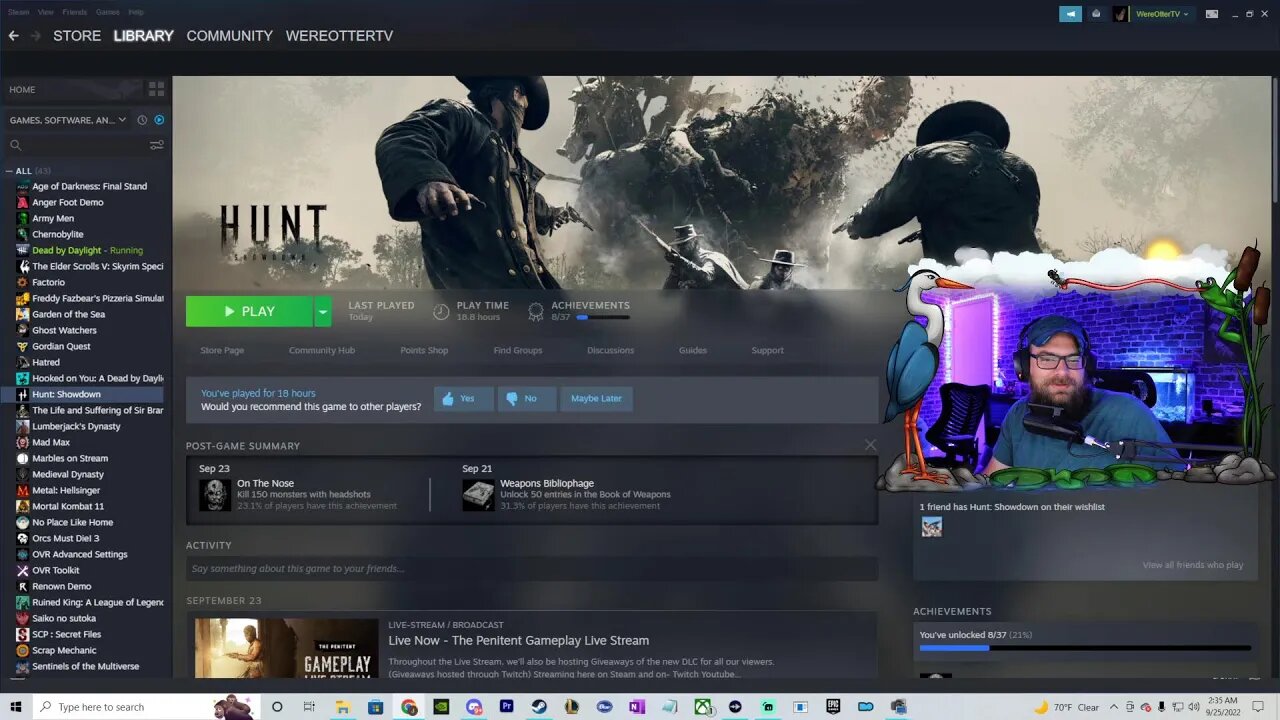The width and height of the screenshot is (1280, 720).
Task: Switch to the COMMUNITY tab
Action: pos(229,35)
